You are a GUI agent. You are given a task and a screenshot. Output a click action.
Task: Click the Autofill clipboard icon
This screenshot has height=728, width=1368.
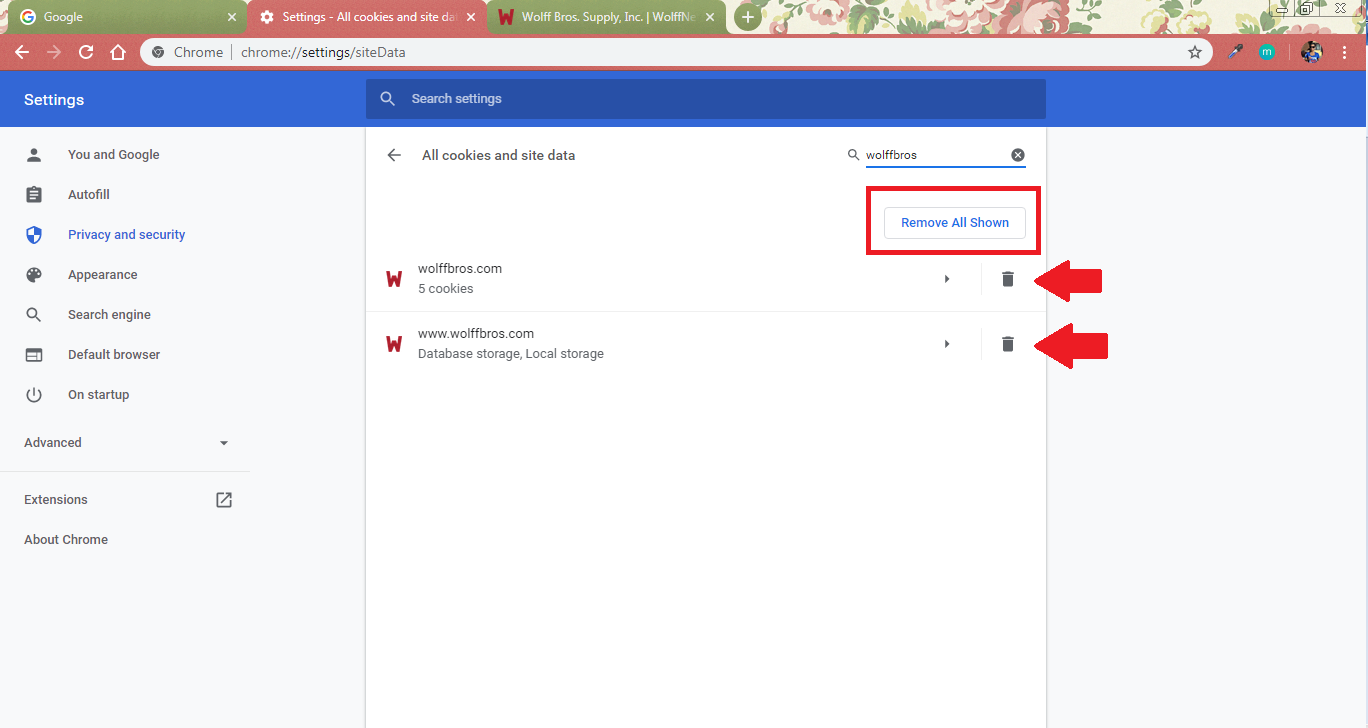pyautogui.click(x=34, y=195)
